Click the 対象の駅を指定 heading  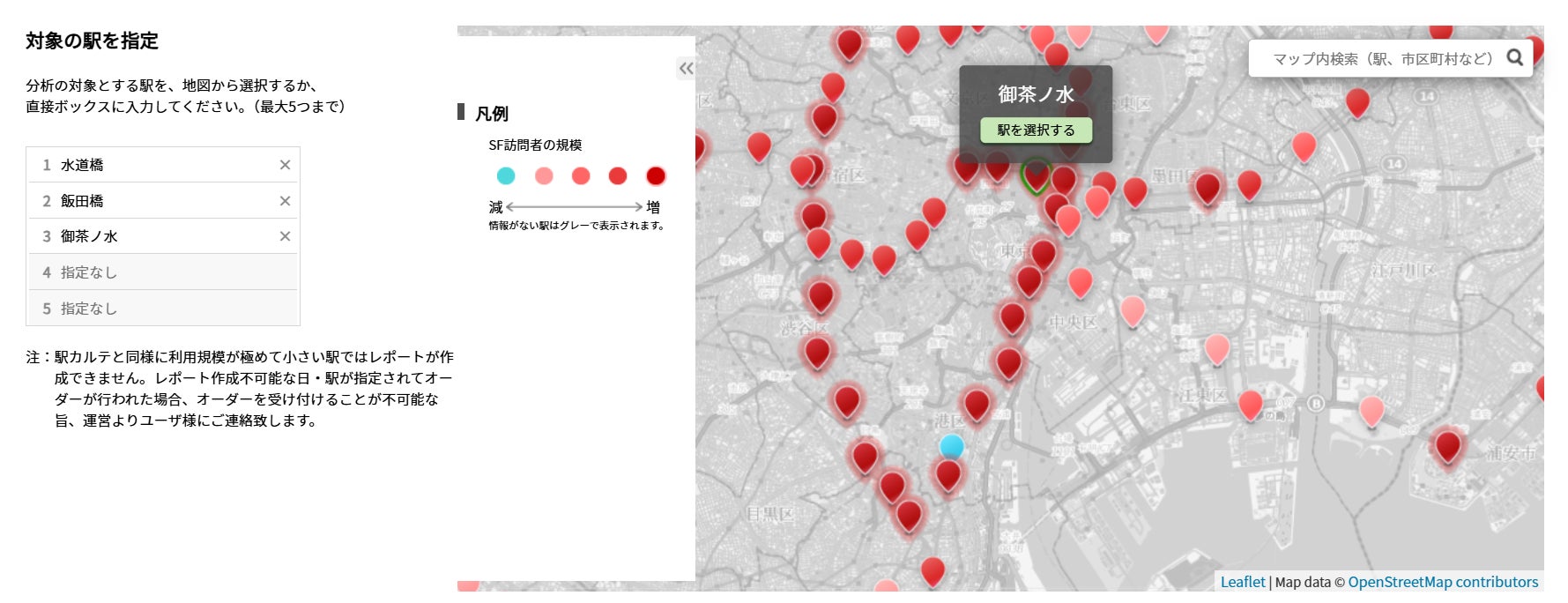[92, 41]
